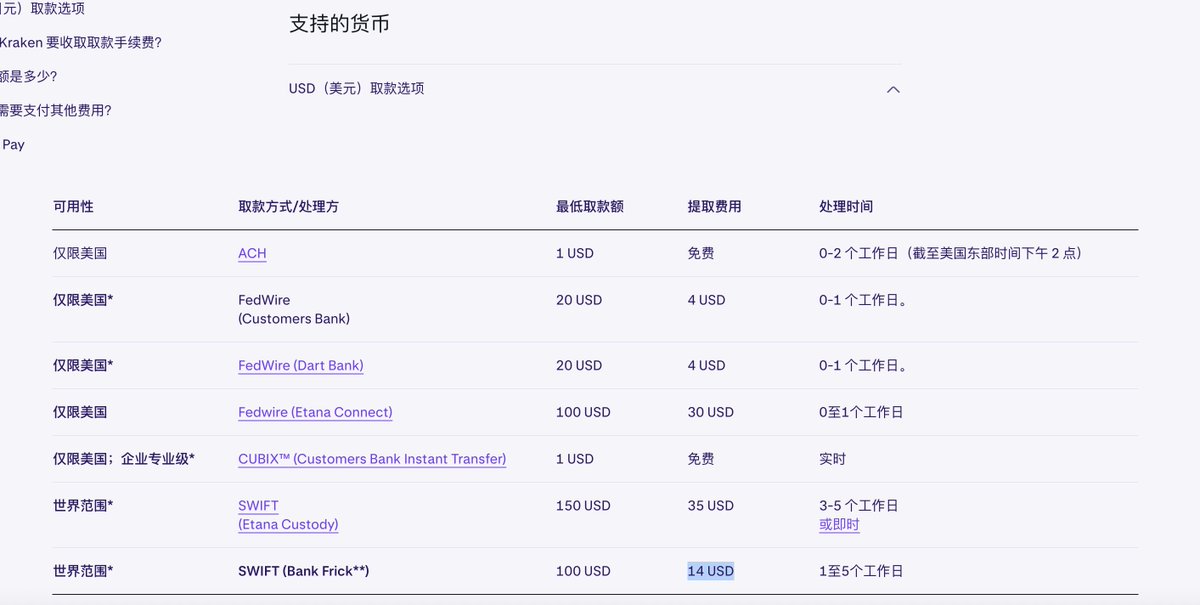Open sidebar link 需要支付其他费用?
Screen dimensions: 1200x605
pos(56,110)
